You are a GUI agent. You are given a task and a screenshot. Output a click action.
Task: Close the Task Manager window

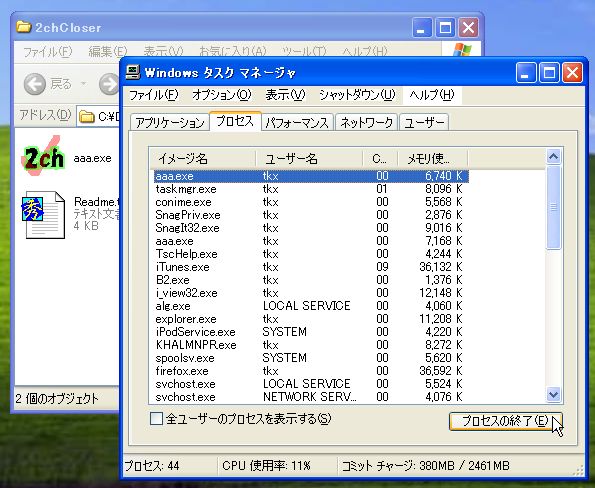pyautogui.click(x=573, y=72)
